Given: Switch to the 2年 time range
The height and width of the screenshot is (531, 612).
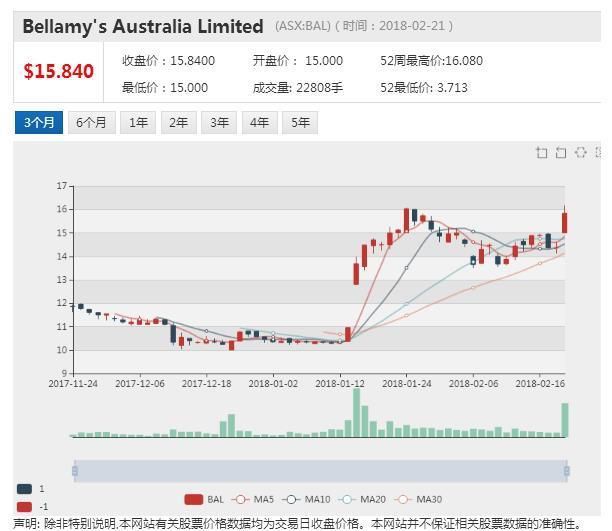Looking at the screenshot, I should point(179,123).
